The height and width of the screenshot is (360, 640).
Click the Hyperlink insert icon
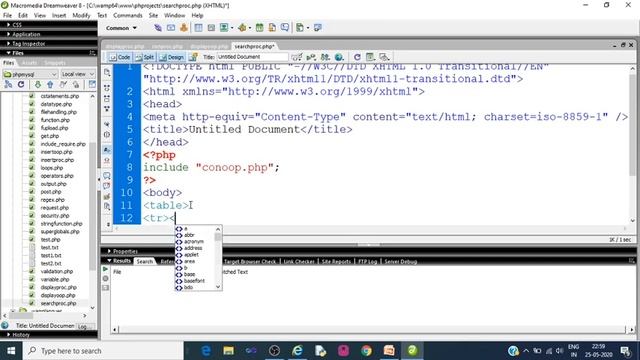point(158,28)
